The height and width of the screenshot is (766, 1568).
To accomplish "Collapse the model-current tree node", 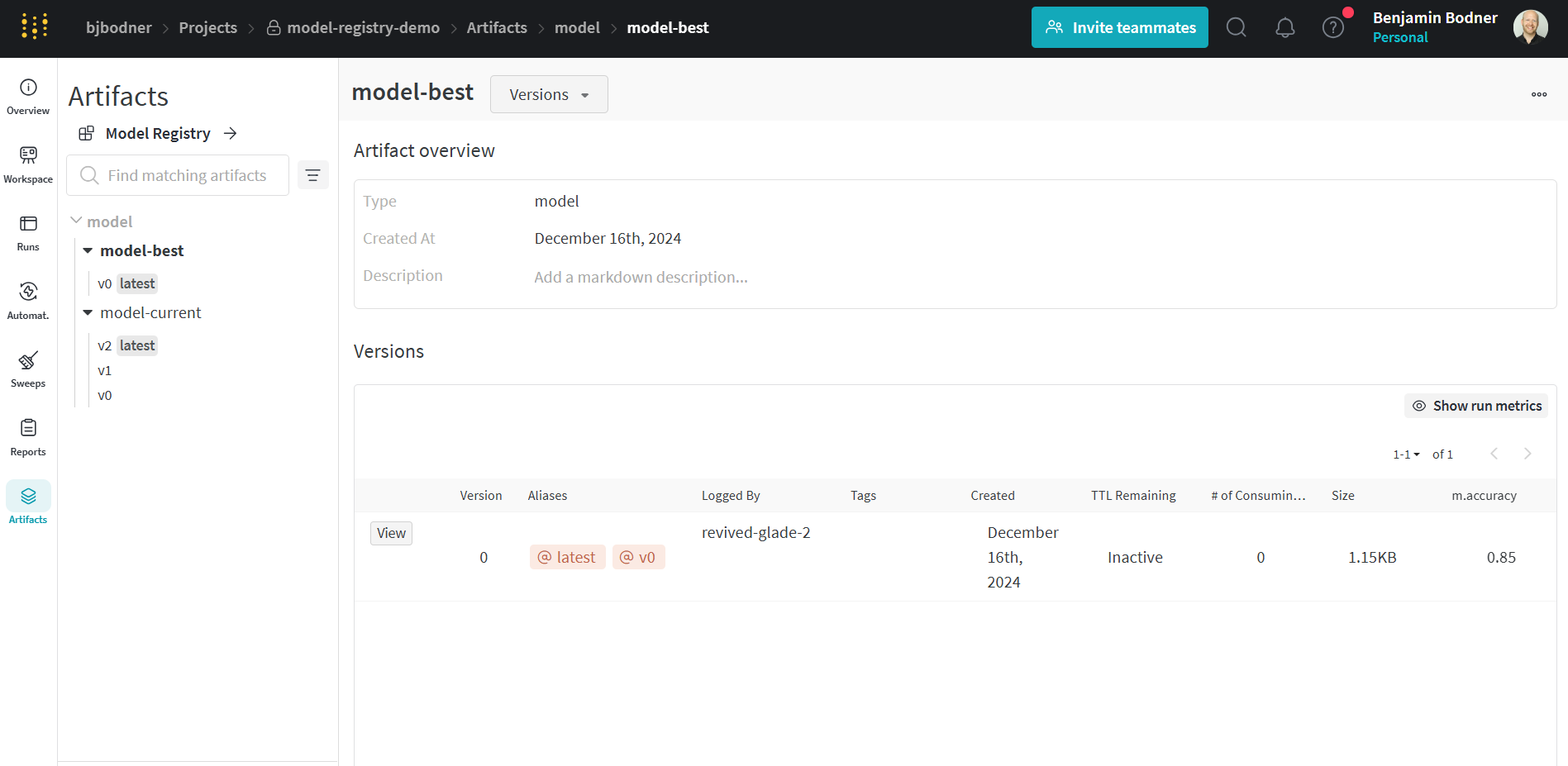I will (x=88, y=312).
